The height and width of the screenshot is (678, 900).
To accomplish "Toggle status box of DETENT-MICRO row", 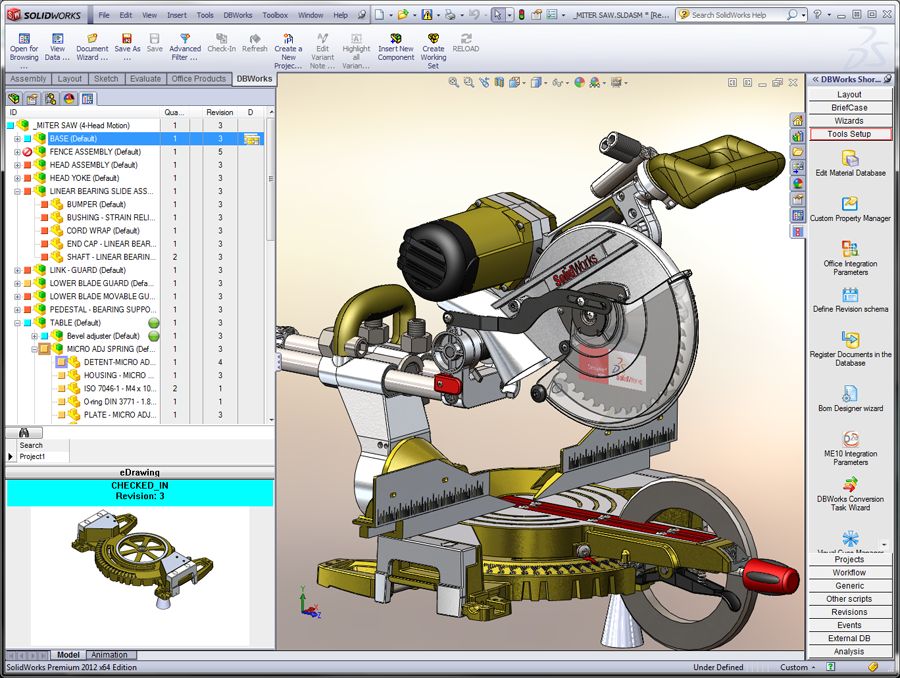I will pyautogui.click(x=61, y=362).
